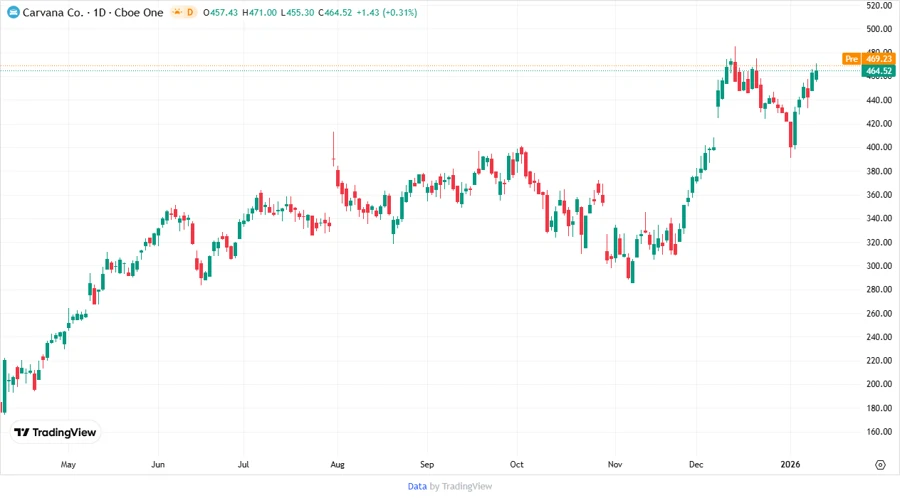Click the Carvana Co. symbol logo icon

pyautogui.click(x=13, y=12)
